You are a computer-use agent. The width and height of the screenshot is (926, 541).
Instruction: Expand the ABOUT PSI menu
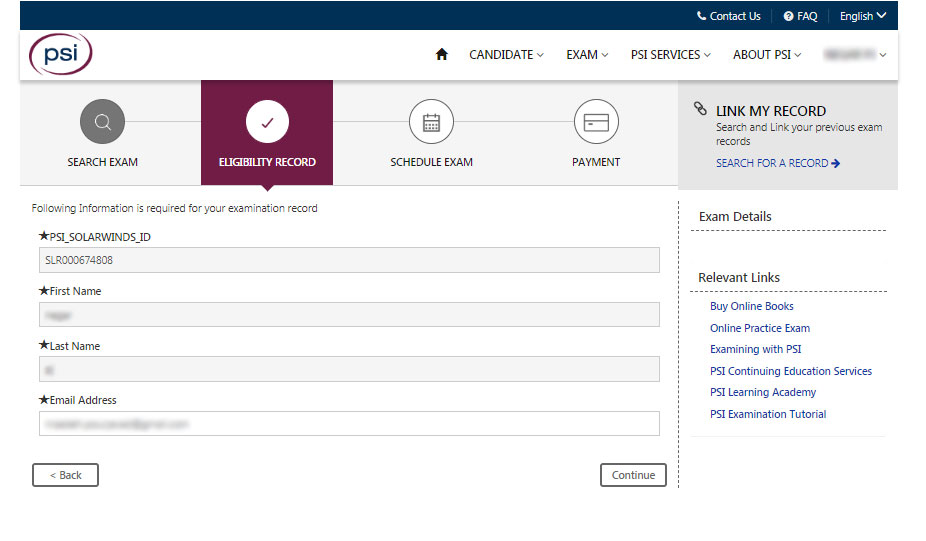(767, 54)
